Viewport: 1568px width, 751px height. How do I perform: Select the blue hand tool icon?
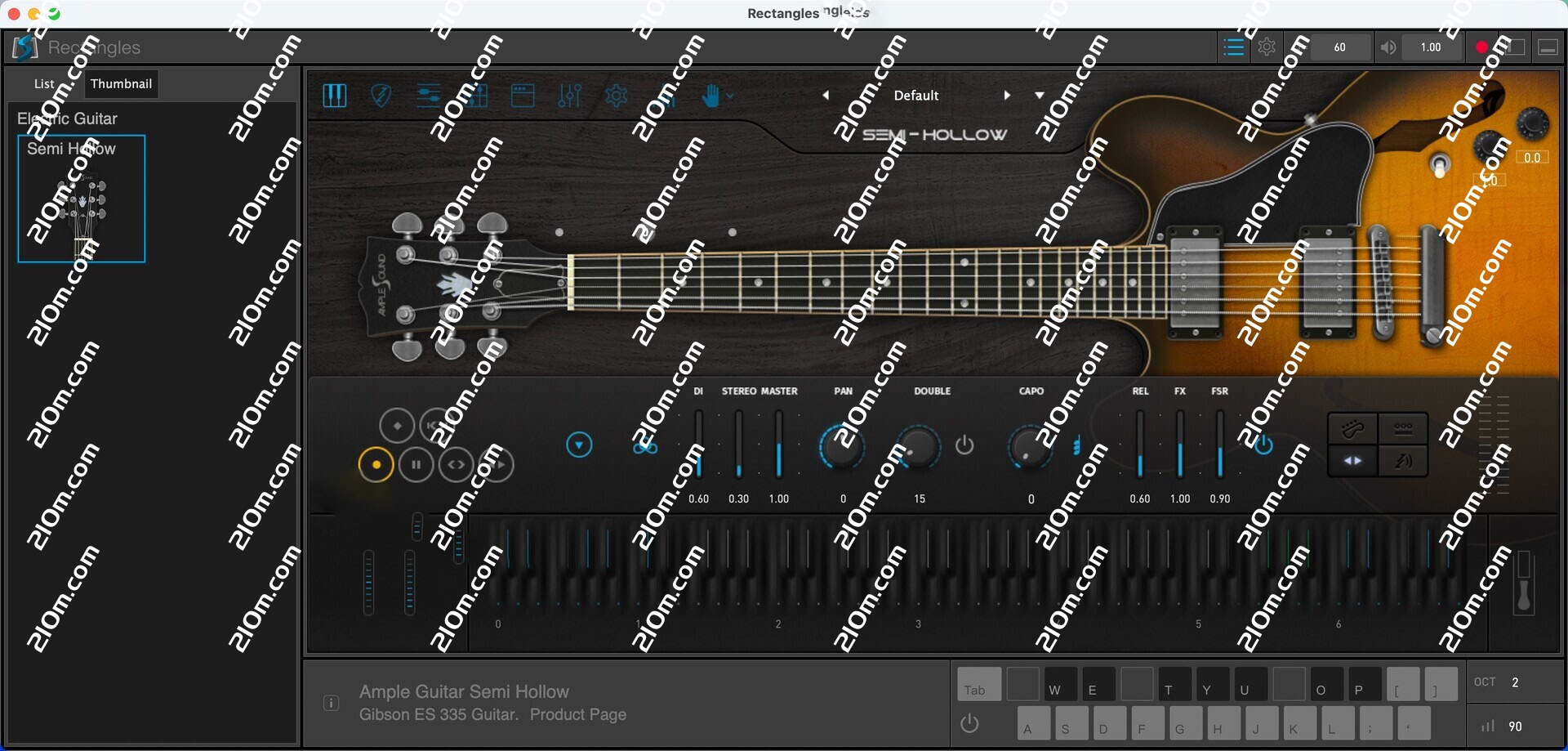pyautogui.click(x=711, y=96)
